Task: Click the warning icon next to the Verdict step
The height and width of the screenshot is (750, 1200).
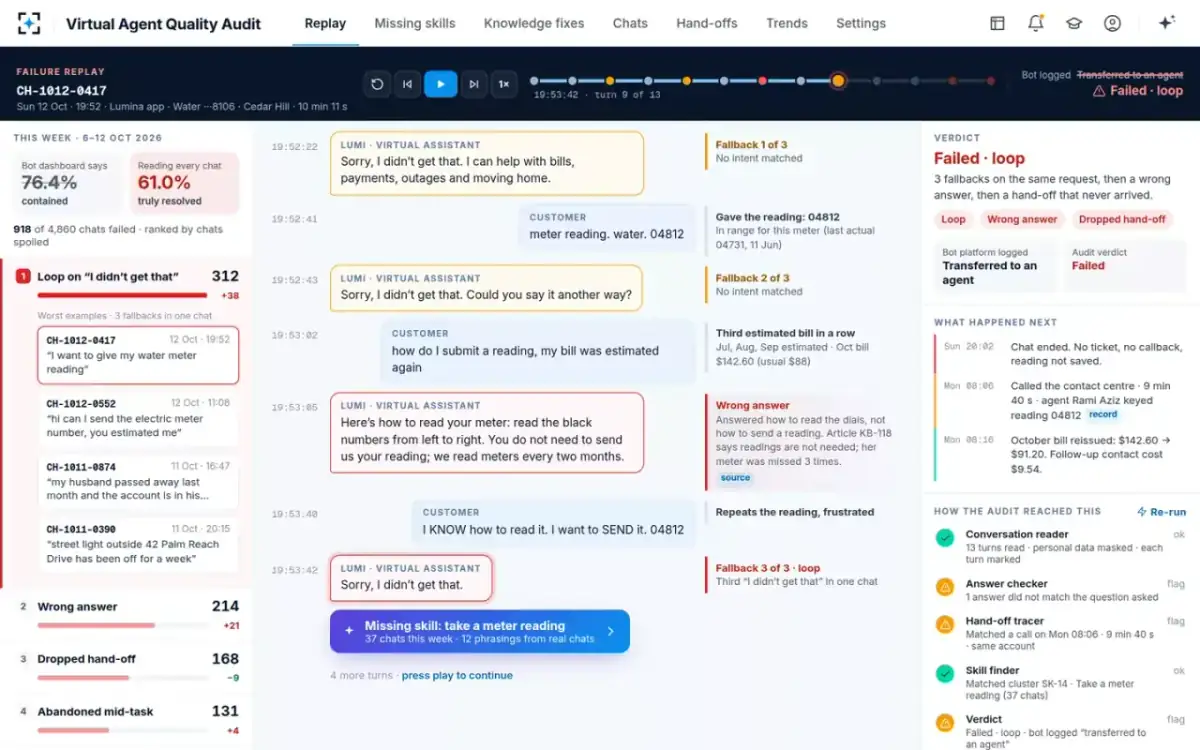Action: click(944, 722)
